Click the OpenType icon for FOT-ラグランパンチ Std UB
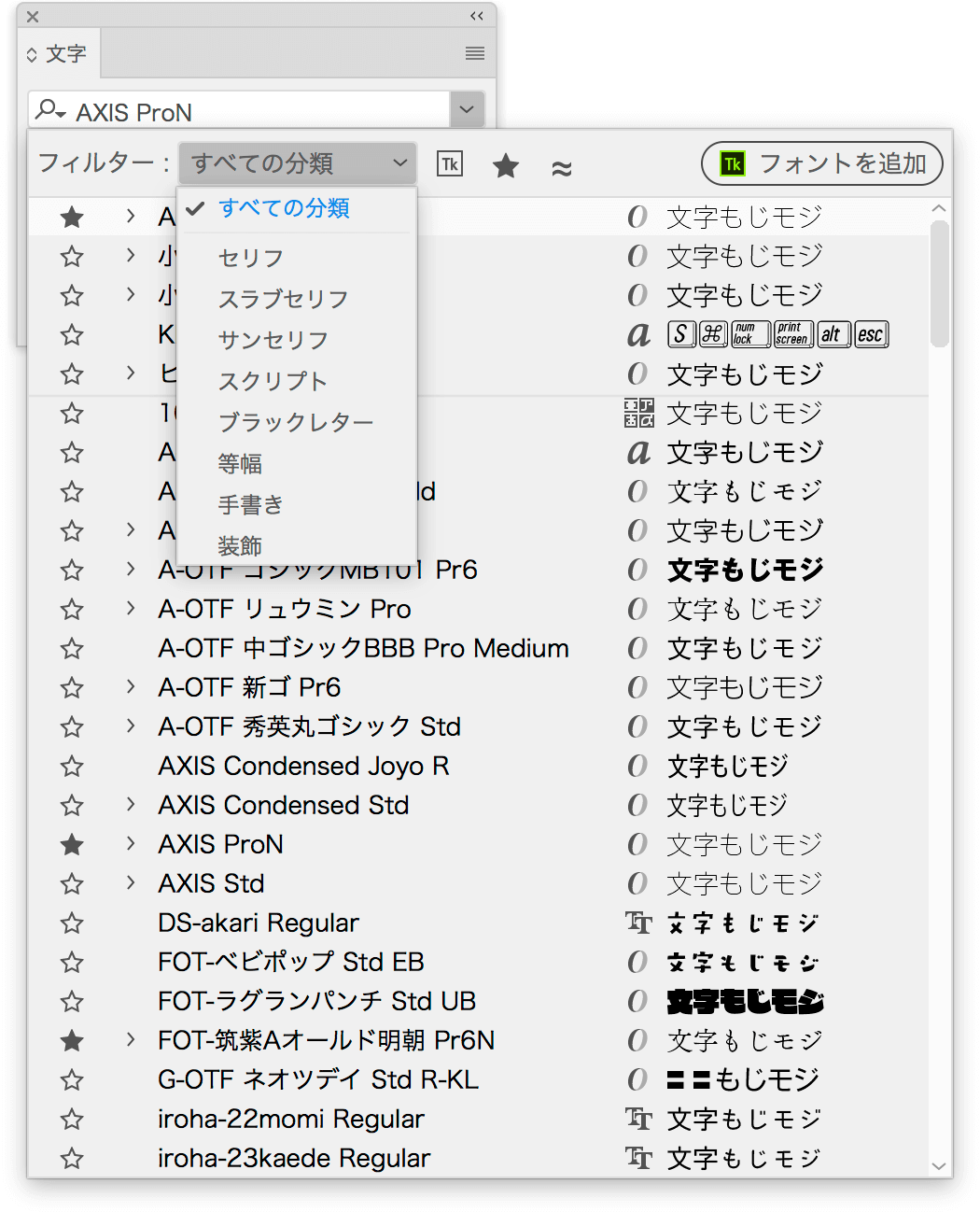The height and width of the screenshot is (1212, 980). [637, 1001]
